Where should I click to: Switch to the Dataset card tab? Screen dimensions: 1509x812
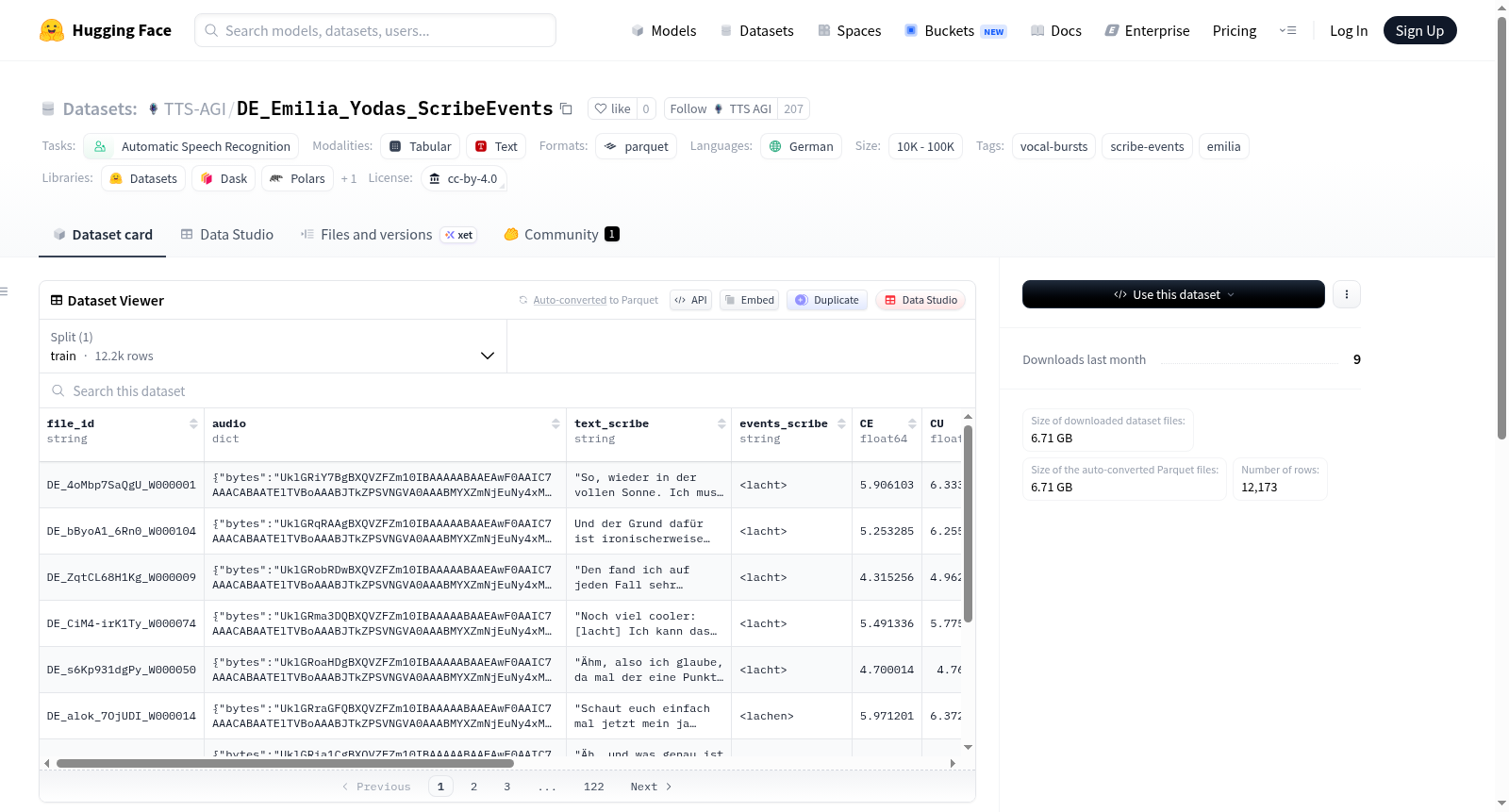[x=103, y=235]
